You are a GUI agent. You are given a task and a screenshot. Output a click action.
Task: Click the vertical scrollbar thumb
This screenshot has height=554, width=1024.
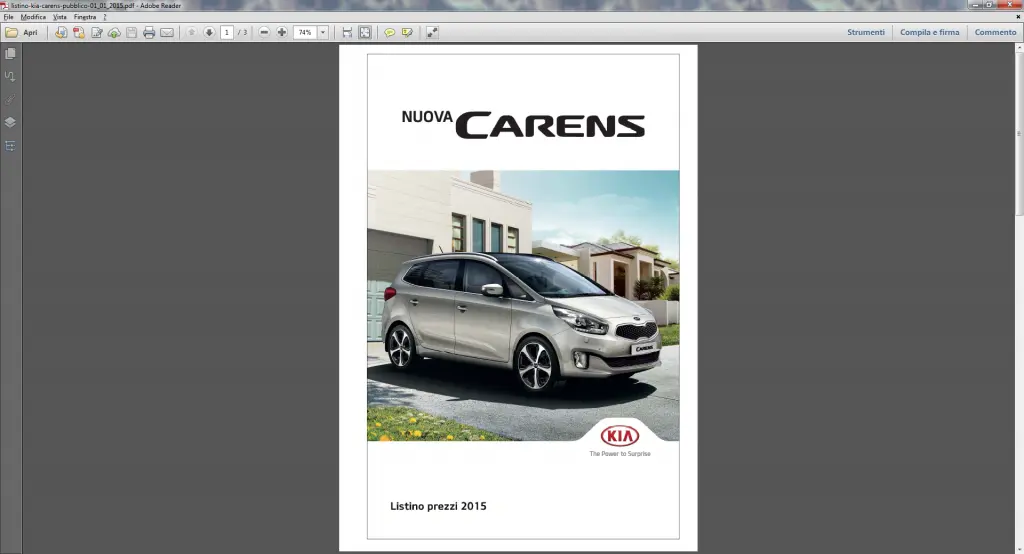pyautogui.click(x=1019, y=133)
